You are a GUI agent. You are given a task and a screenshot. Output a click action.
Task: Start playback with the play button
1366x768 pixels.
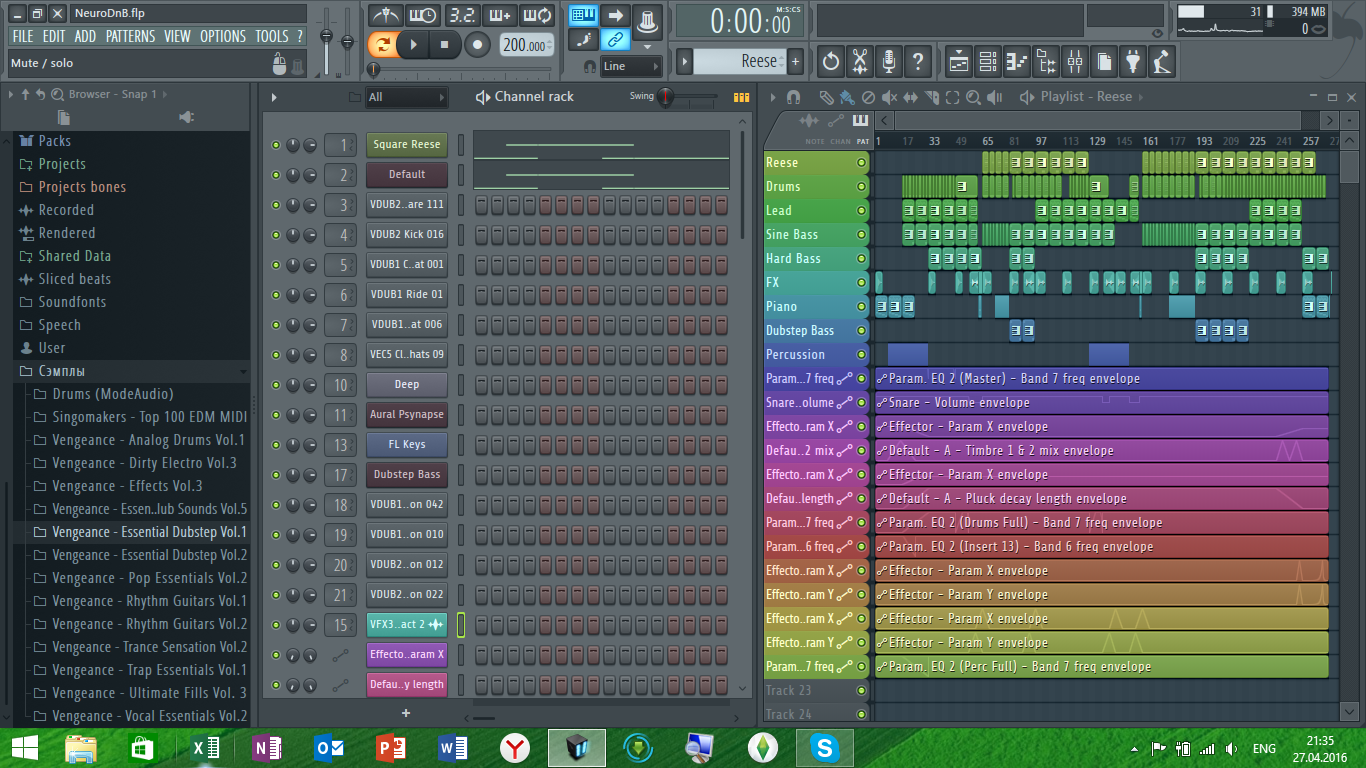click(x=412, y=44)
